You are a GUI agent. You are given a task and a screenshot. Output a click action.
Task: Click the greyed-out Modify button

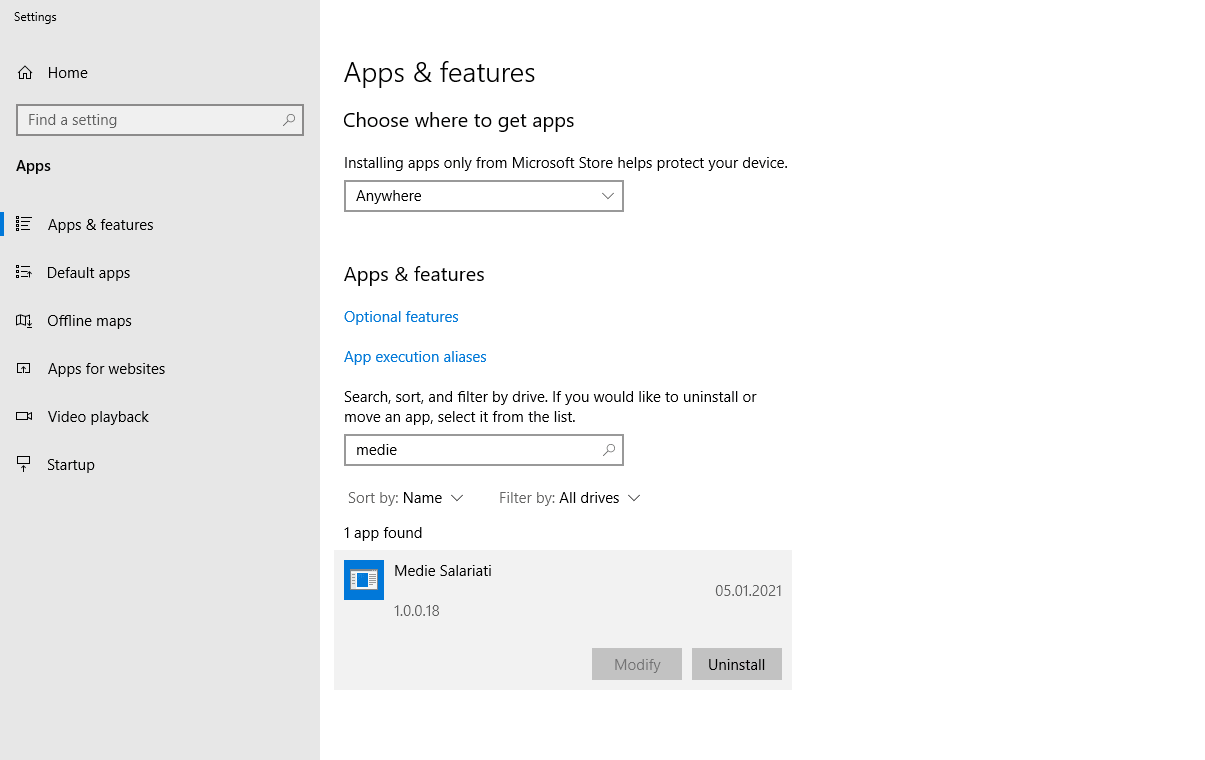[x=637, y=664]
